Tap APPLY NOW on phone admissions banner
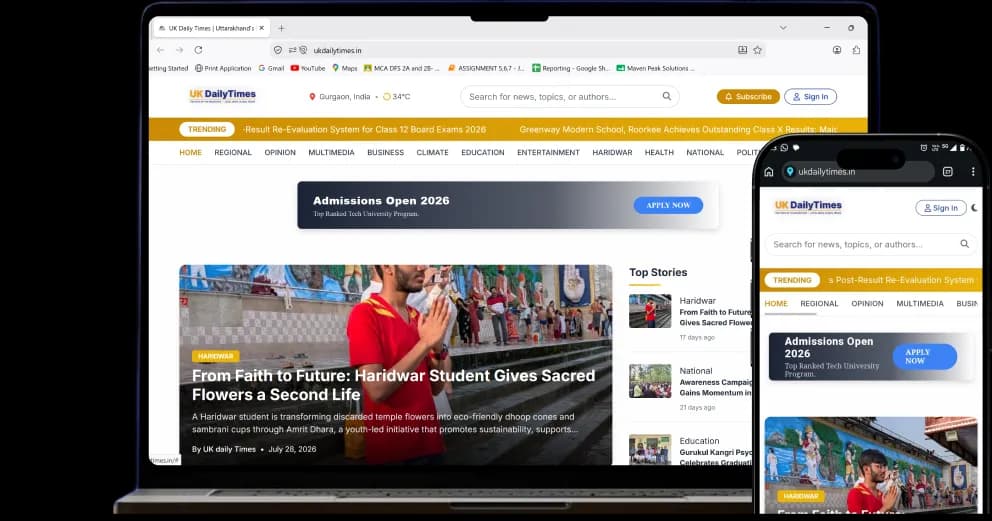 coord(924,357)
